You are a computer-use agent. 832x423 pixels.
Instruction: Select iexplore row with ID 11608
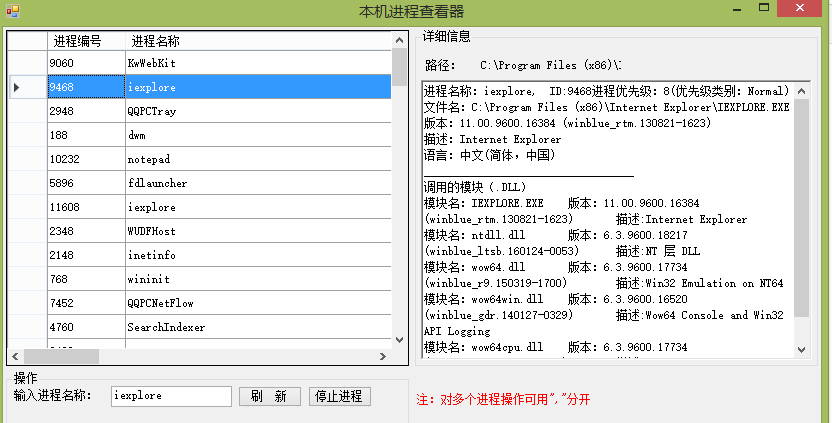[258, 207]
